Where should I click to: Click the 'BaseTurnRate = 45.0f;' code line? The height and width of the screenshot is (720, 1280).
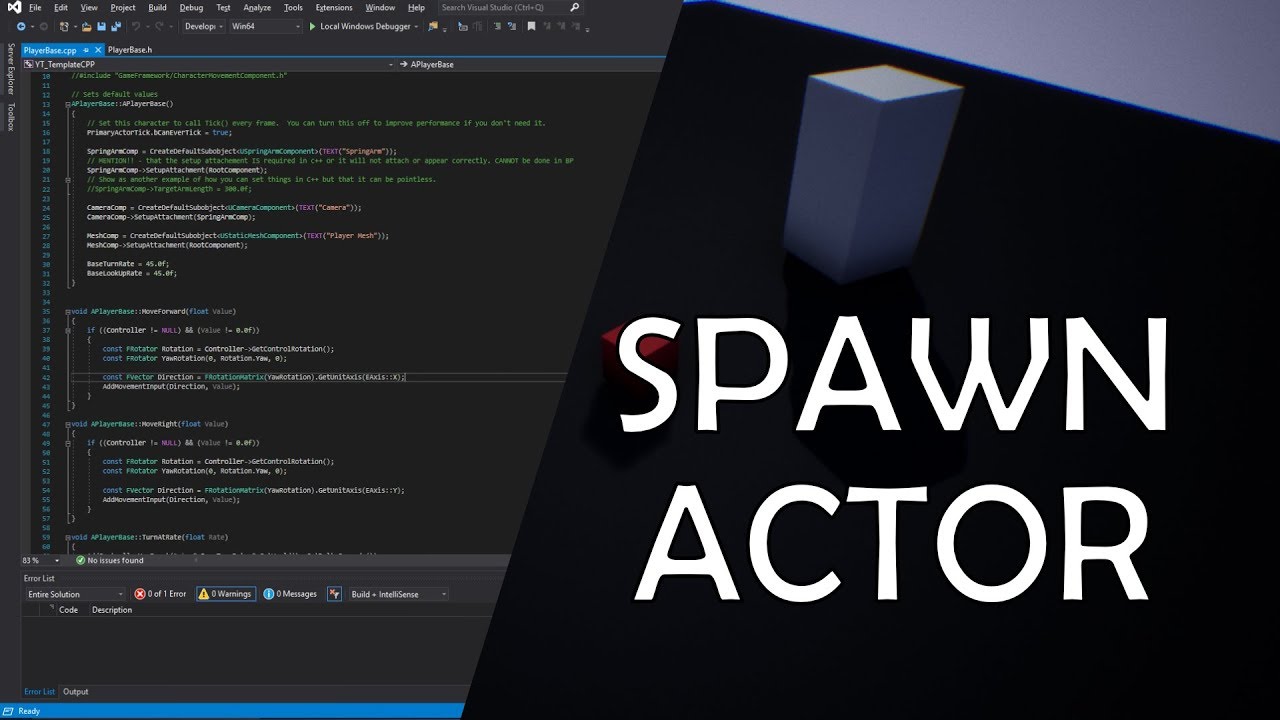tap(128, 264)
